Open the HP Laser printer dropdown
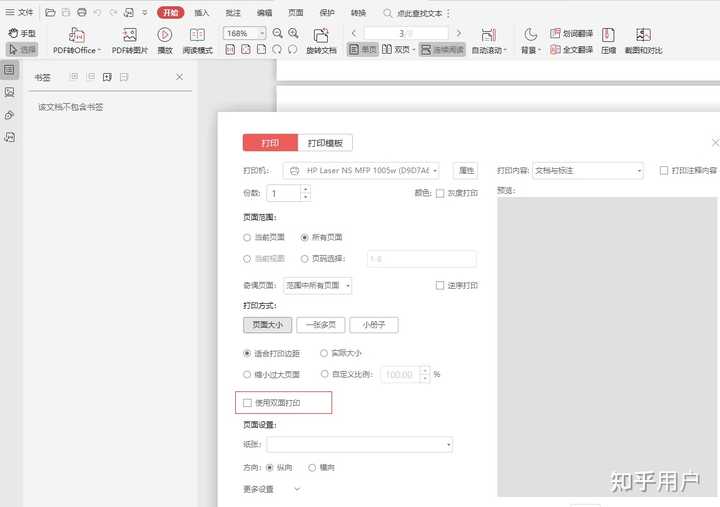720x507 pixels. 361,170
